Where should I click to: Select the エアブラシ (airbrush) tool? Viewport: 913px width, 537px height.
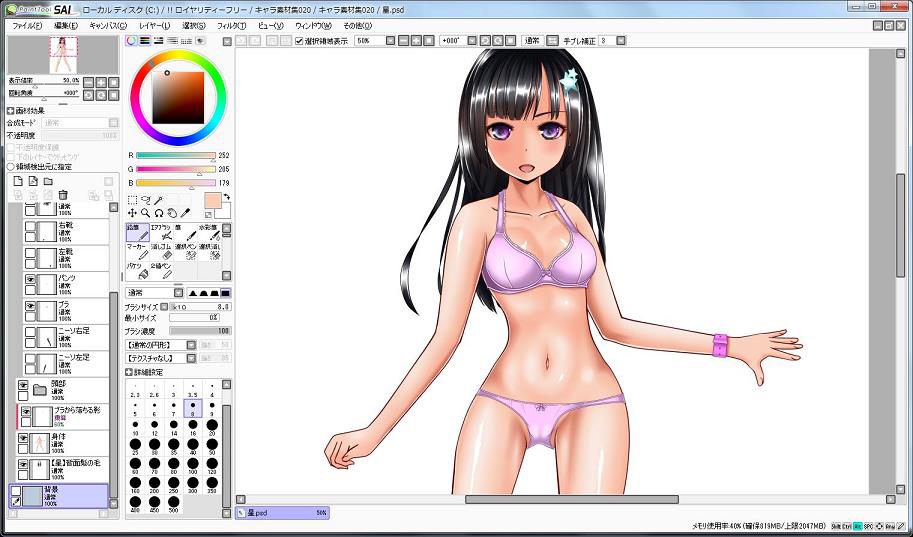(x=160, y=233)
